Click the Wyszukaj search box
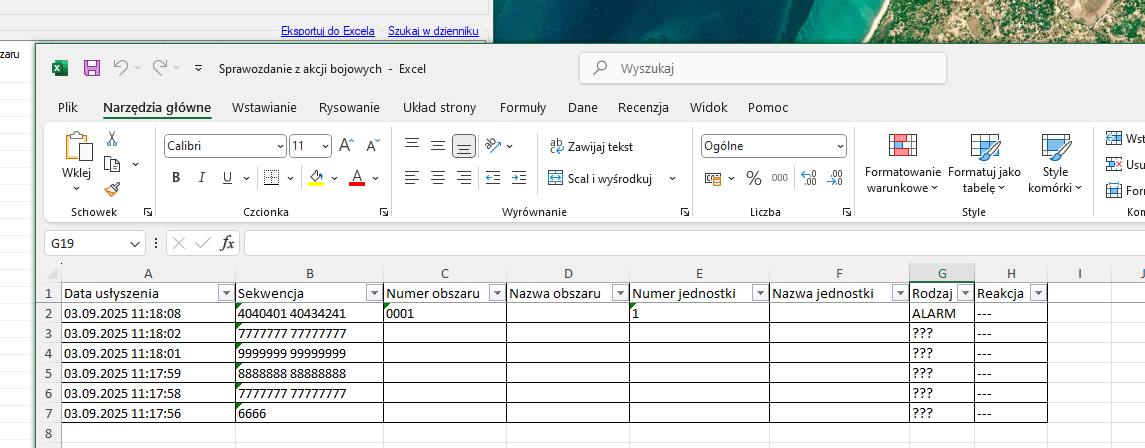The height and width of the screenshot is (448, 1145). pyautogui.click(x=762, y=68)
